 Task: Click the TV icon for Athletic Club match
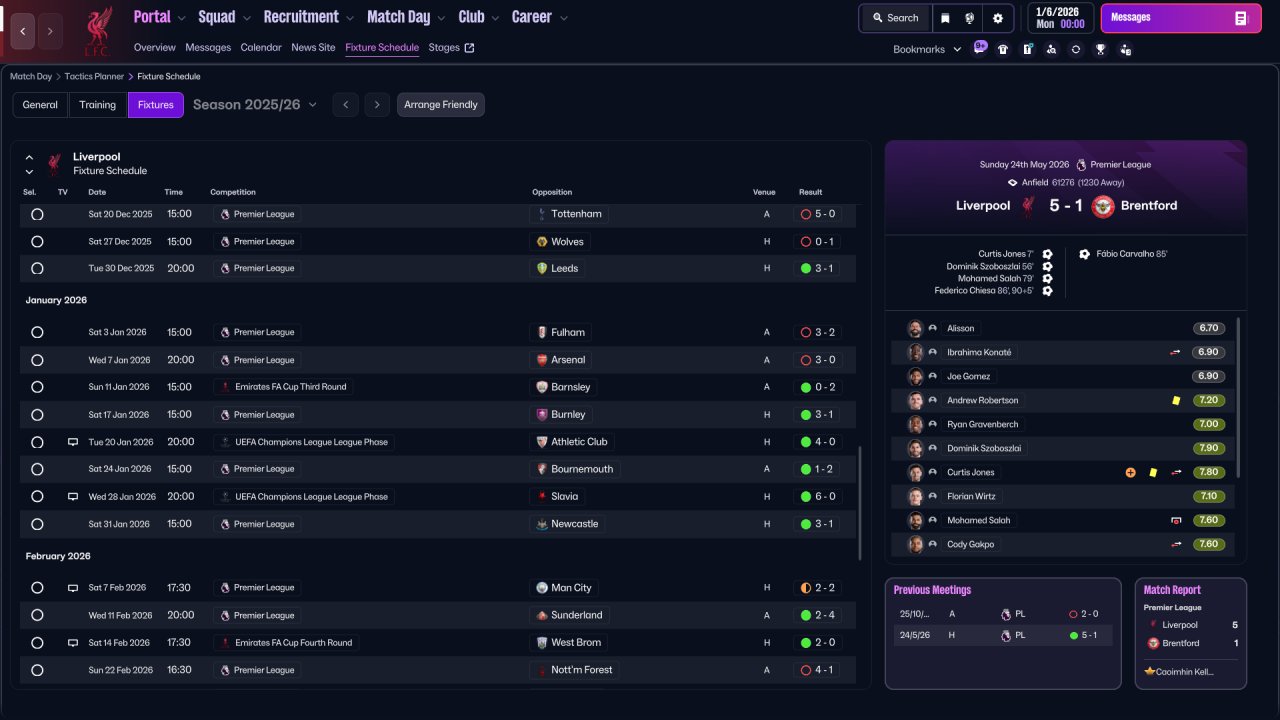[73, 442]
